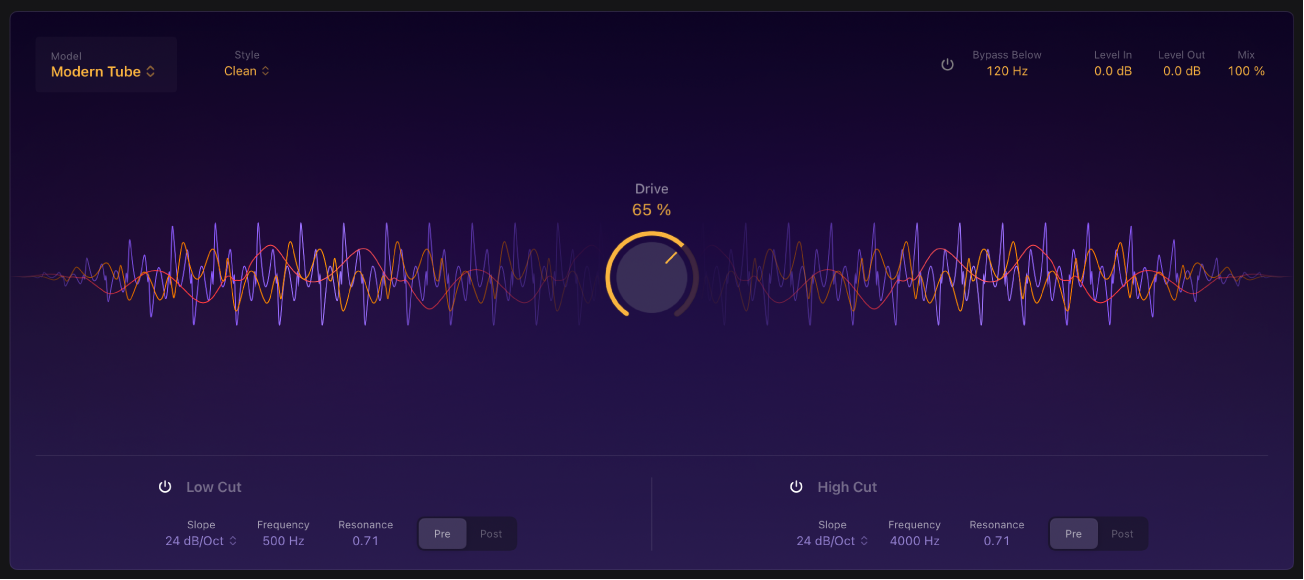1304x580 pixels.
Task: Select Pre mode for High Cut
Action: (1073, 534)
